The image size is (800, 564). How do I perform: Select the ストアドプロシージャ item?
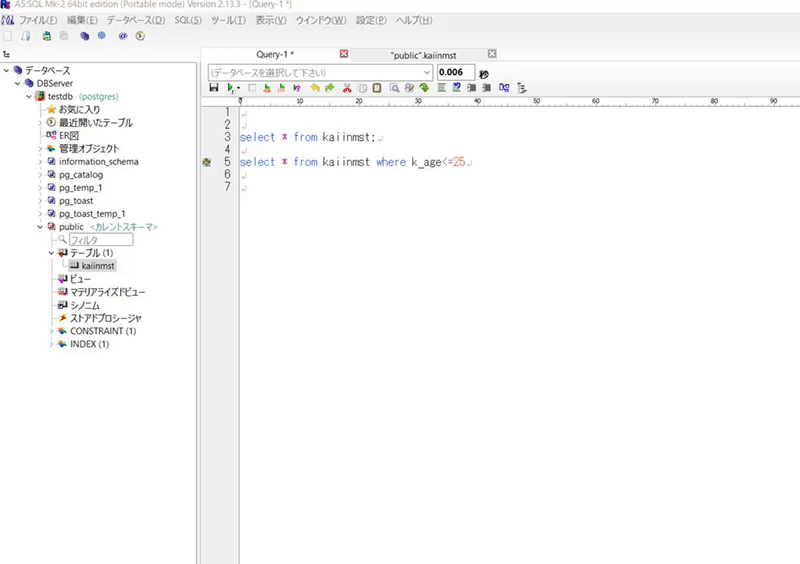[106, 318]
